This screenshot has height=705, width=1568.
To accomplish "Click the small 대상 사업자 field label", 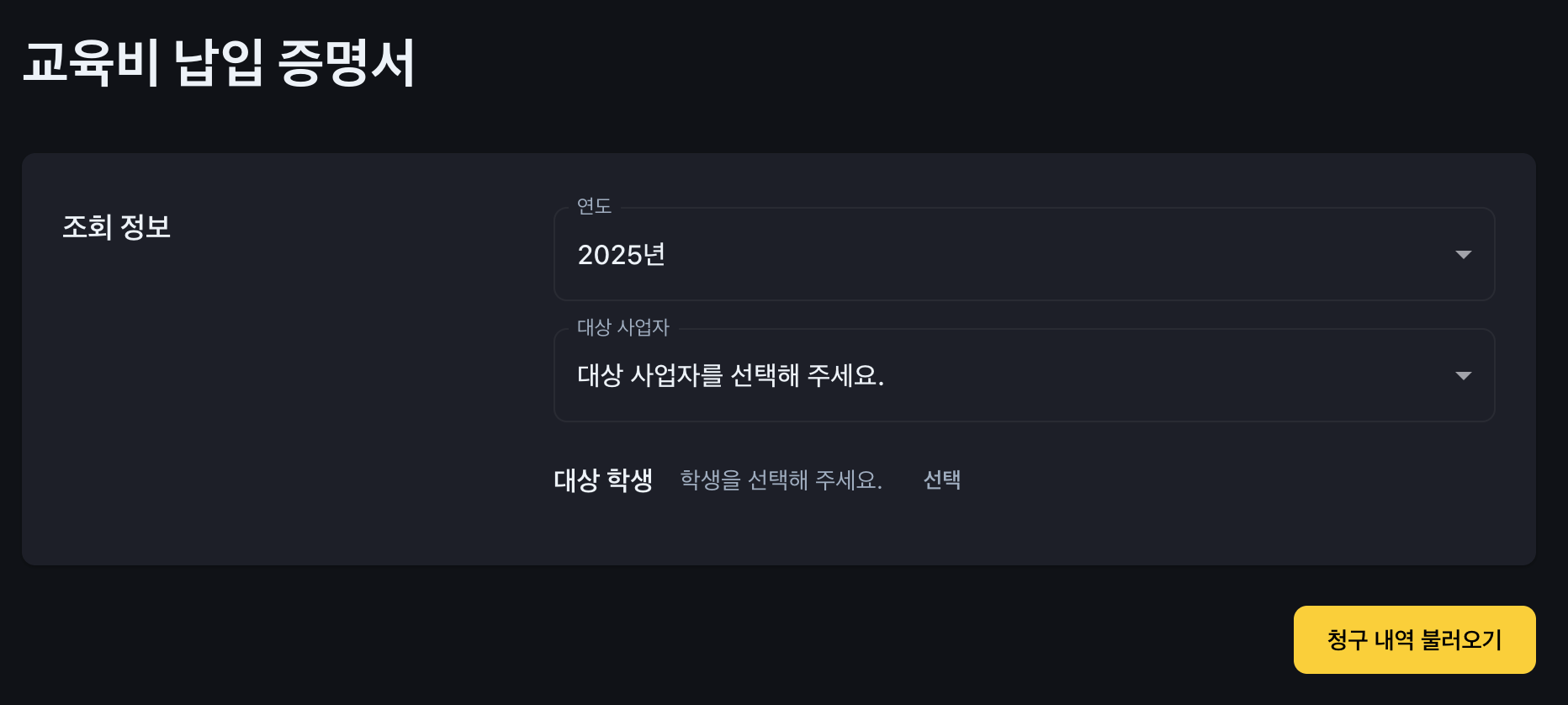I will (622, 327).
